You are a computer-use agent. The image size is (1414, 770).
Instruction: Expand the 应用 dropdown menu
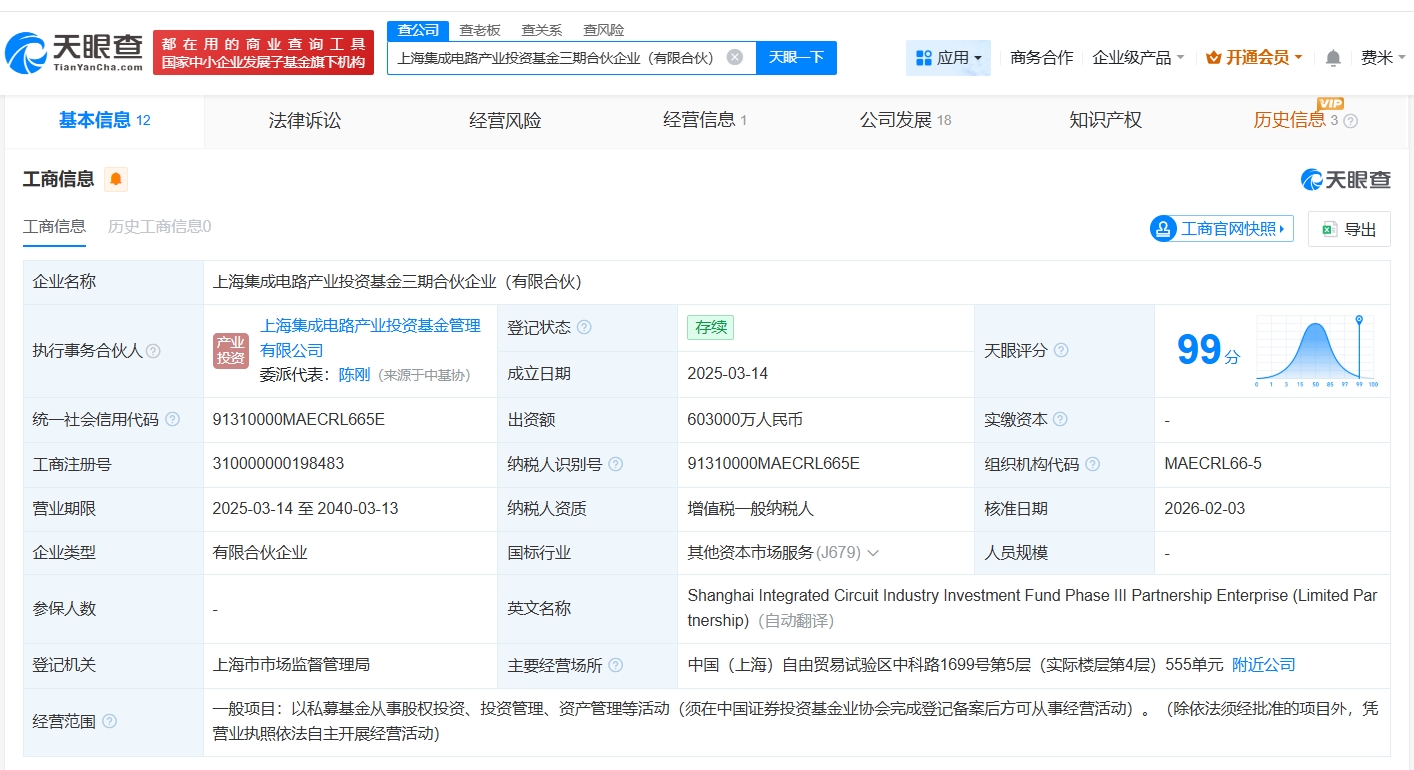click(948, 58)
